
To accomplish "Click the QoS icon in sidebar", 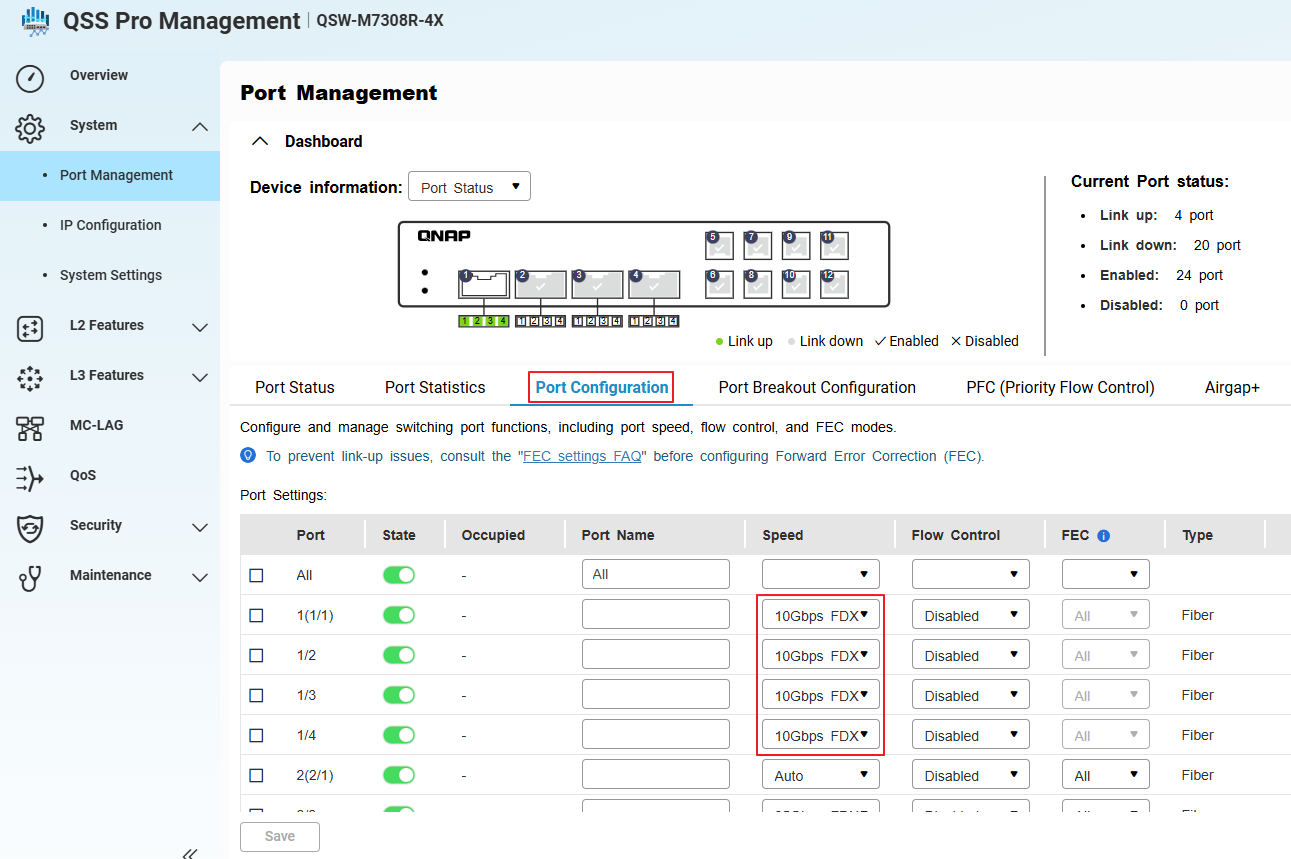I will pos(30,478).
